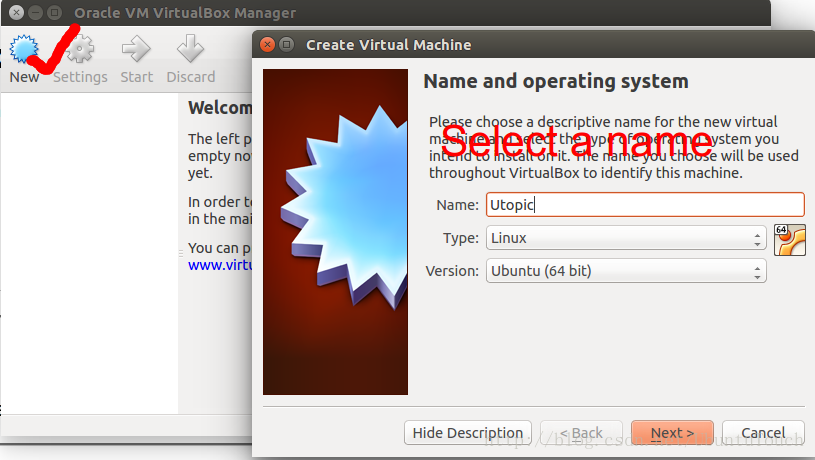The height and width of the screenshot is (460, 815).
Task: Click the Hide Description button
Action: click(467, 432)
